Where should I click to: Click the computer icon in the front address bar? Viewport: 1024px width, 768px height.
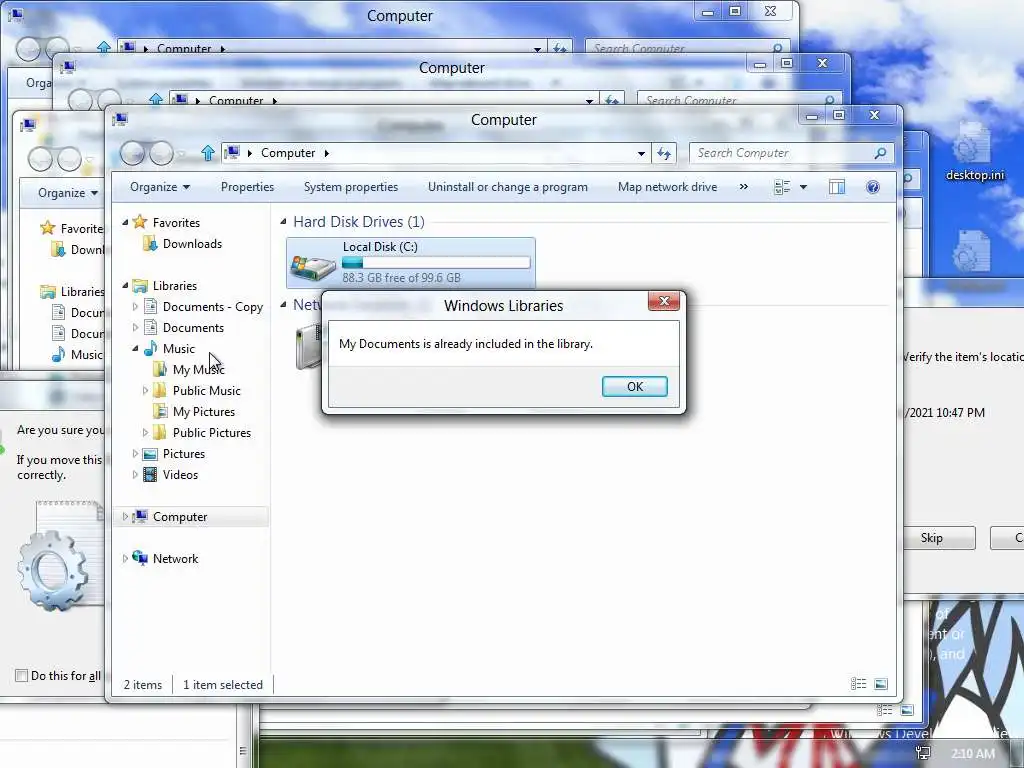232,153
